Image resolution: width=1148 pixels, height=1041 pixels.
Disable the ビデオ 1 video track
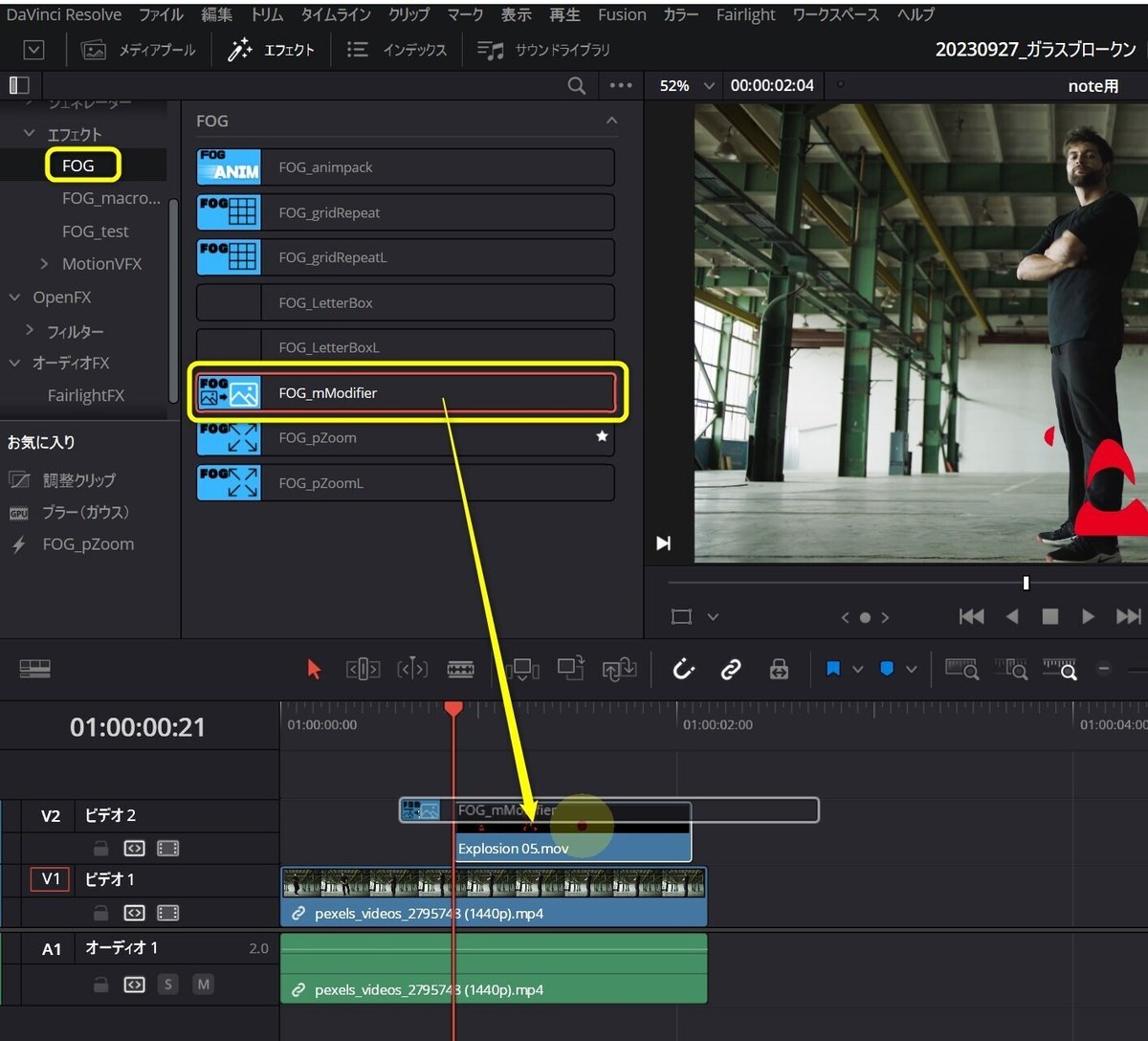167,913
